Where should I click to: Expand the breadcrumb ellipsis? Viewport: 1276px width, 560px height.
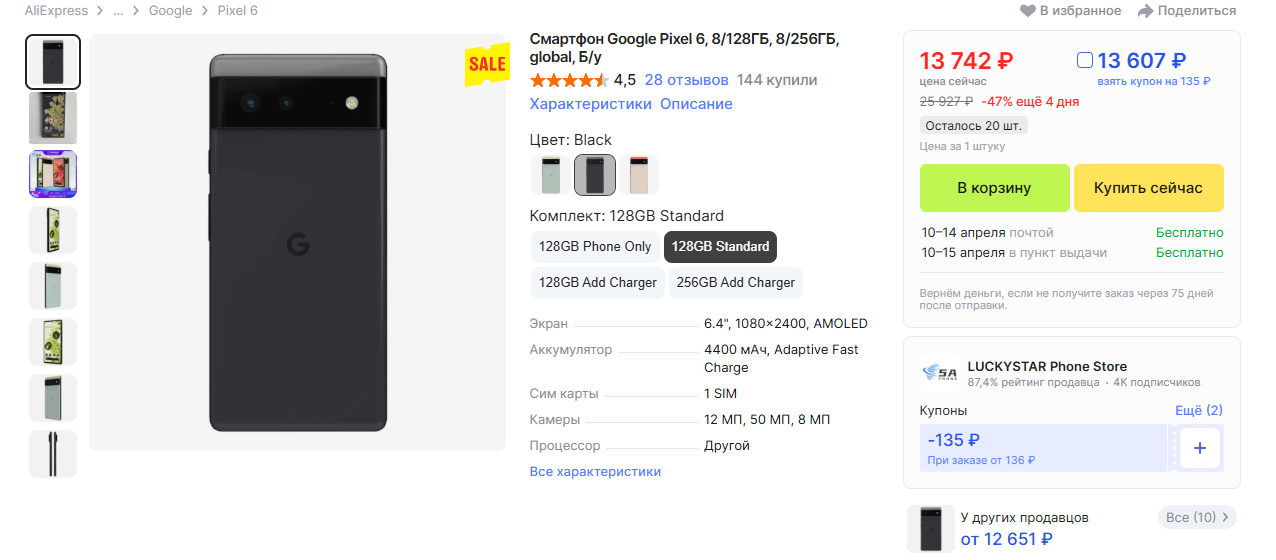(x=118, y=11)
